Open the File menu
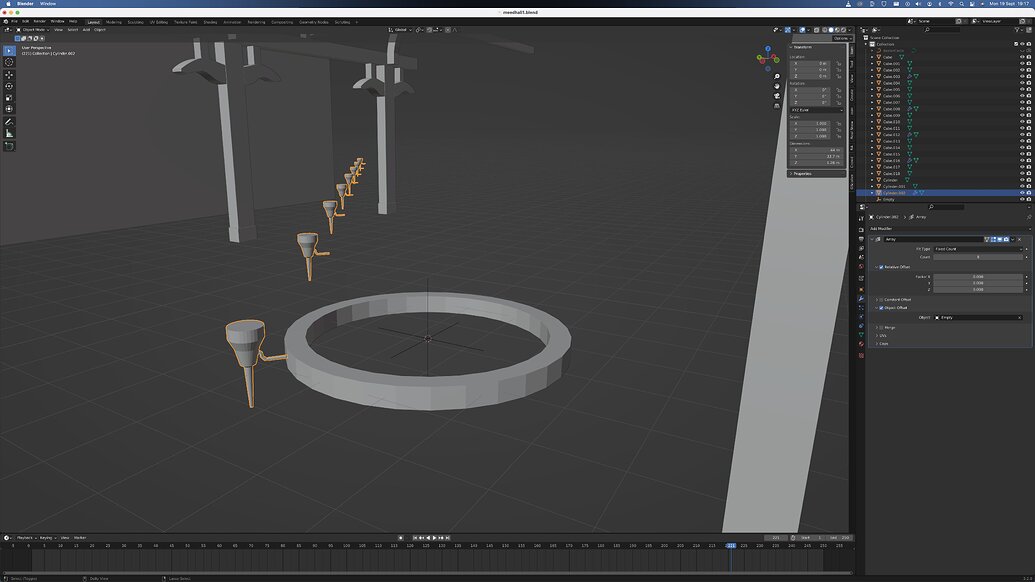 coord(14,21)
